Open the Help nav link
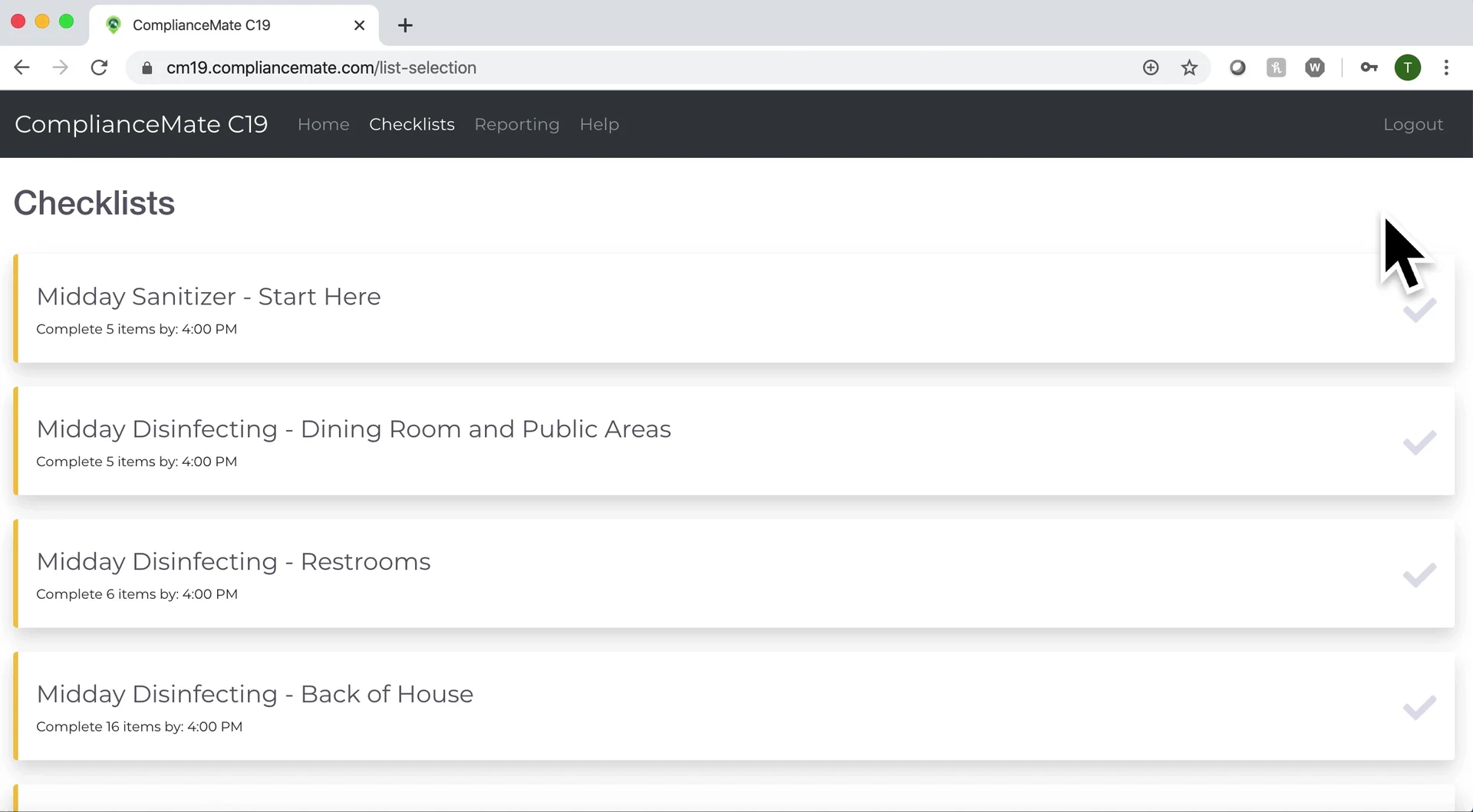The image size is (1473, 812). click(x=598, y=124)
